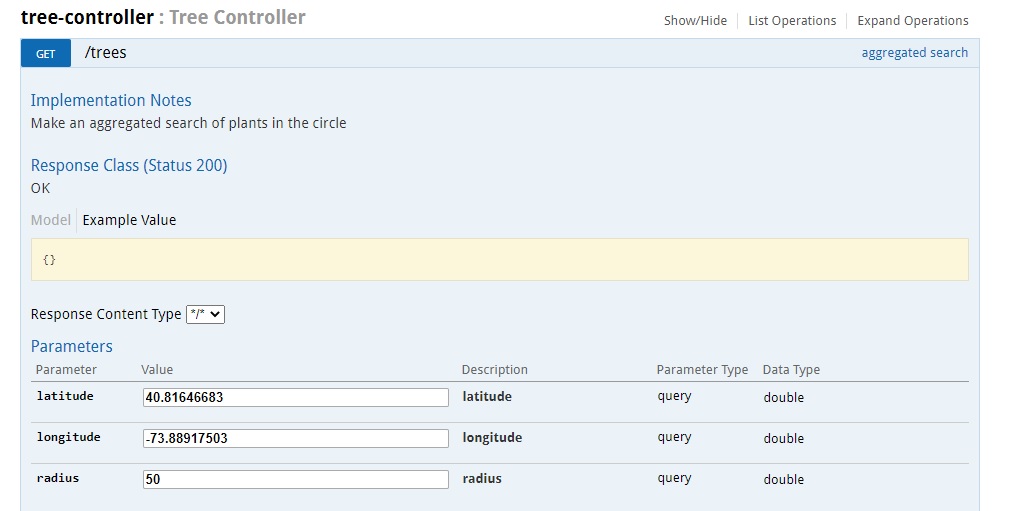The image size is (1009, 511).
Task: Click the 'longitude' parameter name
Action: point(69,437)
